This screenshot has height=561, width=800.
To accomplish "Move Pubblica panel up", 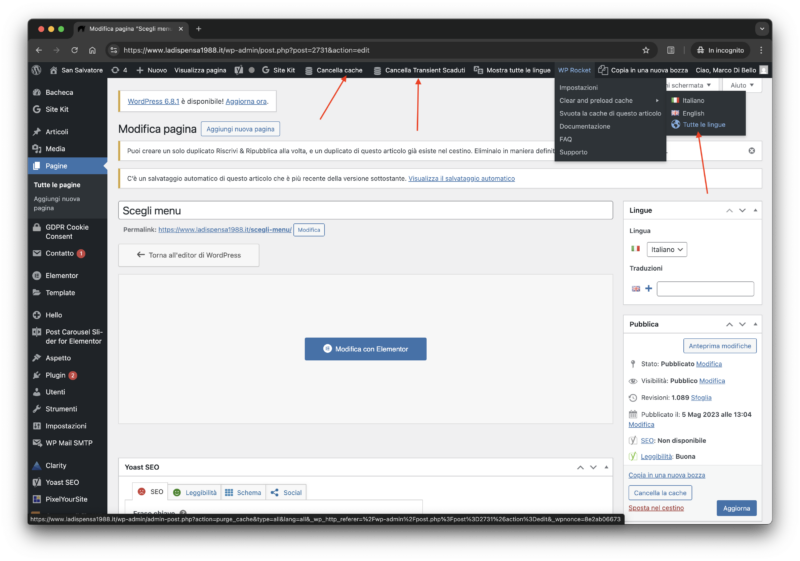I will click(730, 324).
